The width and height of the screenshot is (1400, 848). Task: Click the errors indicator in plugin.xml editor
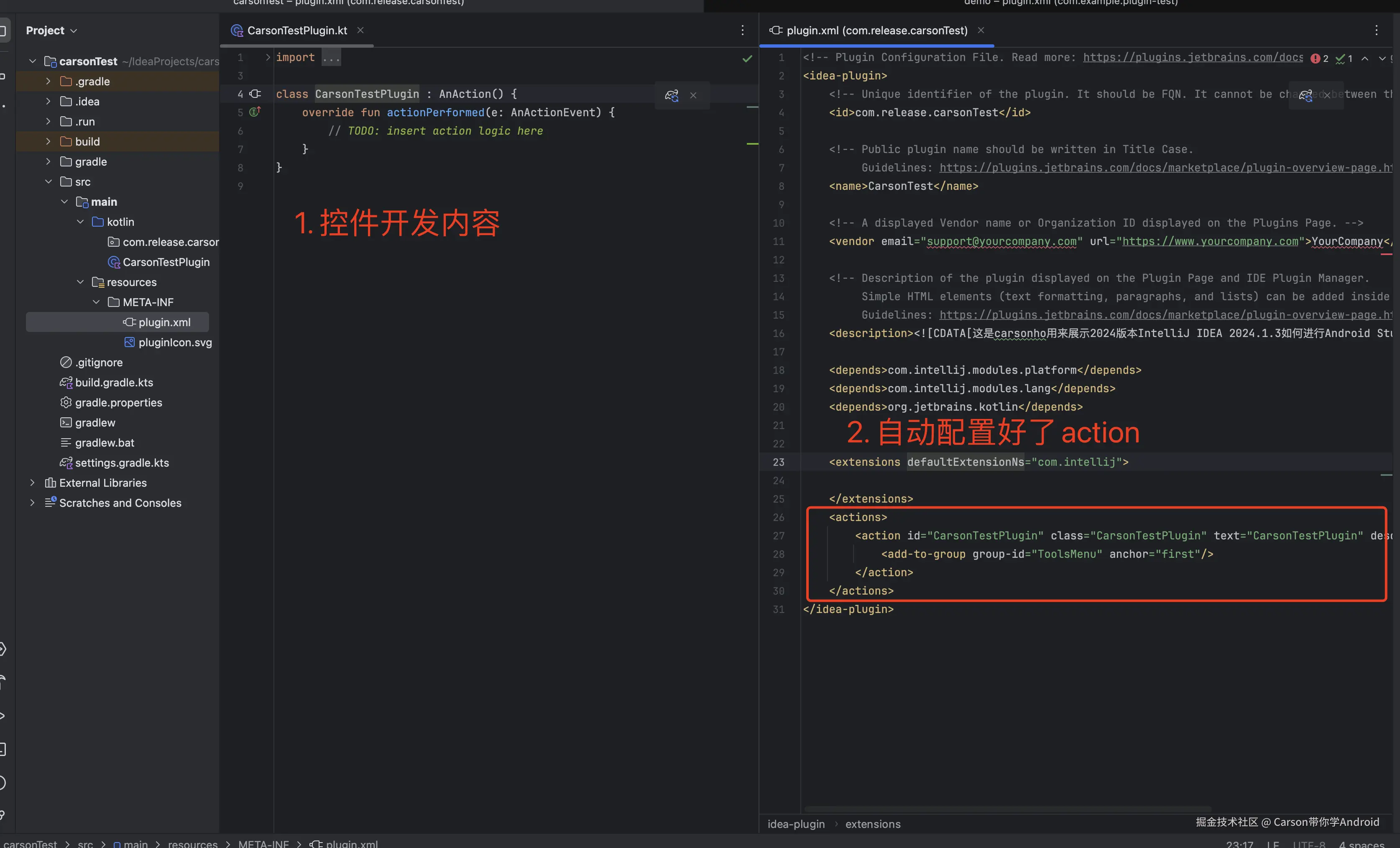(1319, 59)
